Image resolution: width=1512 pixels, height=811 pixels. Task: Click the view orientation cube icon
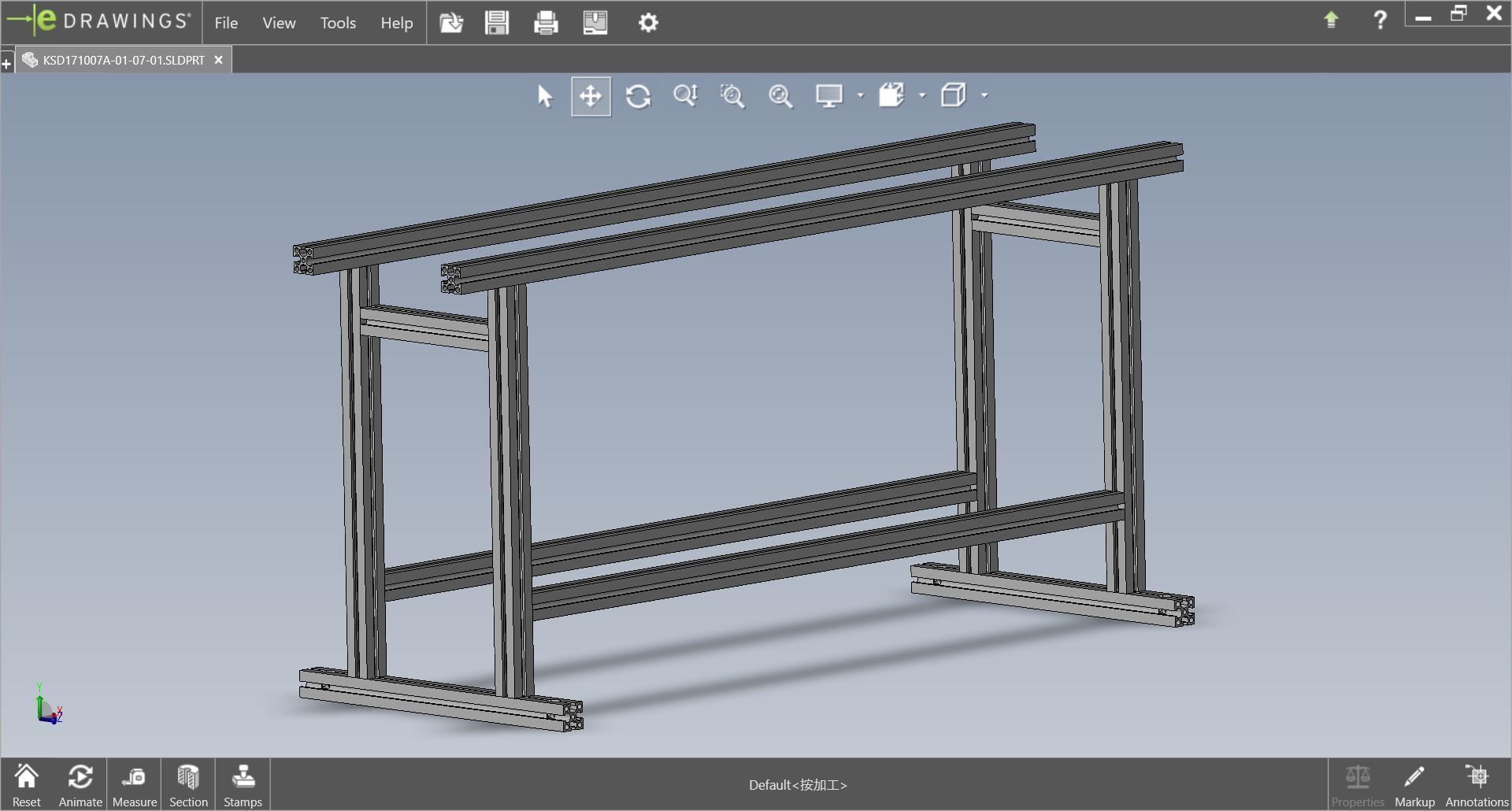coord(954,96)
